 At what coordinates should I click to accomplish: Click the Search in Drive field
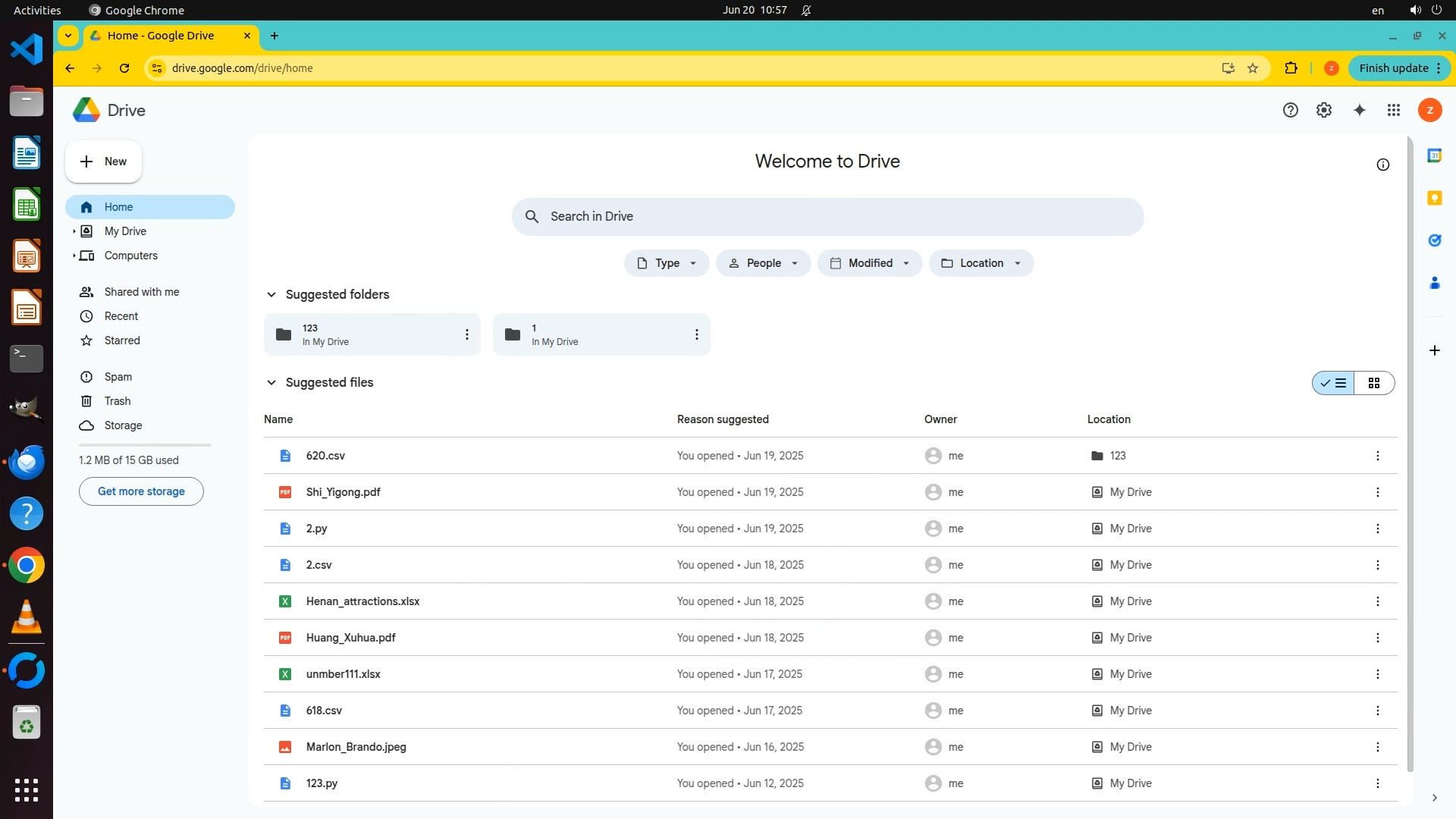click(827, 217)
